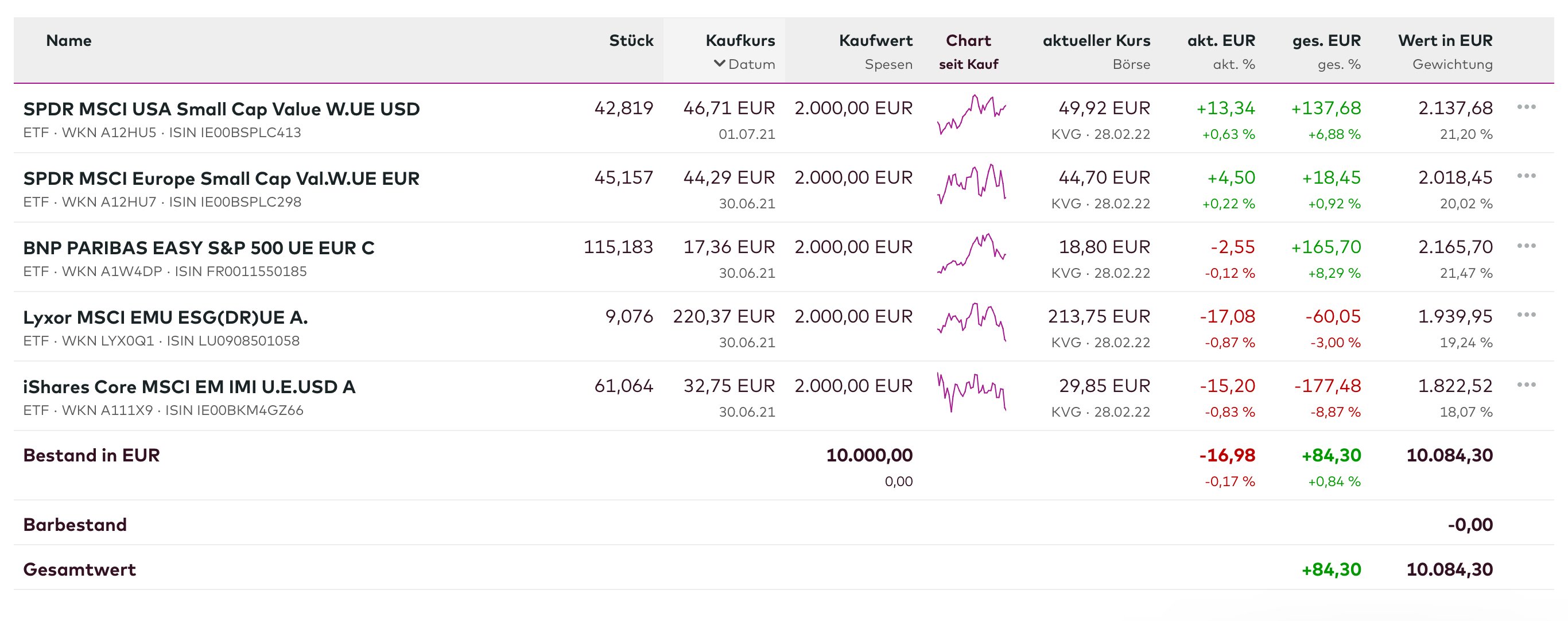Sort by Stück column header
This screenshot has width=1568, height=621.
631,41
